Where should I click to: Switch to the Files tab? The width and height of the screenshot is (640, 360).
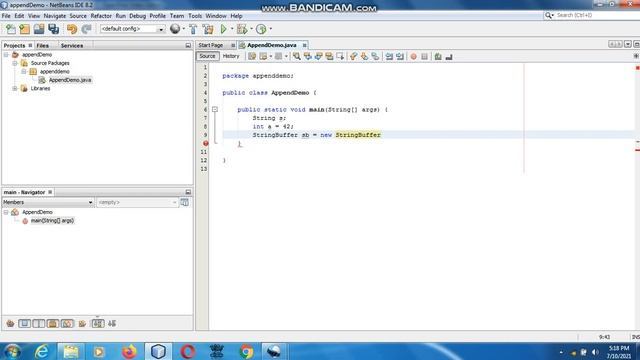(42, 46)
